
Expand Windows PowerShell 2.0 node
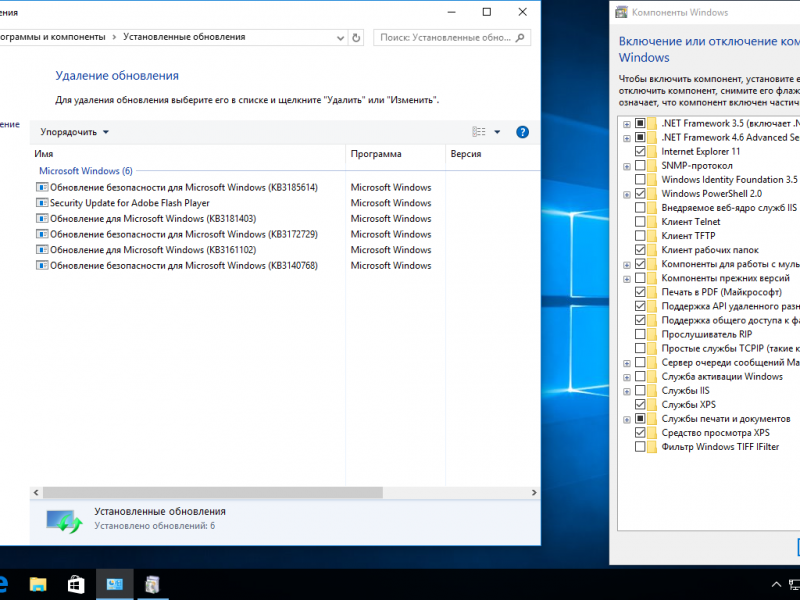pyautogui.click(x=627, y=194)
